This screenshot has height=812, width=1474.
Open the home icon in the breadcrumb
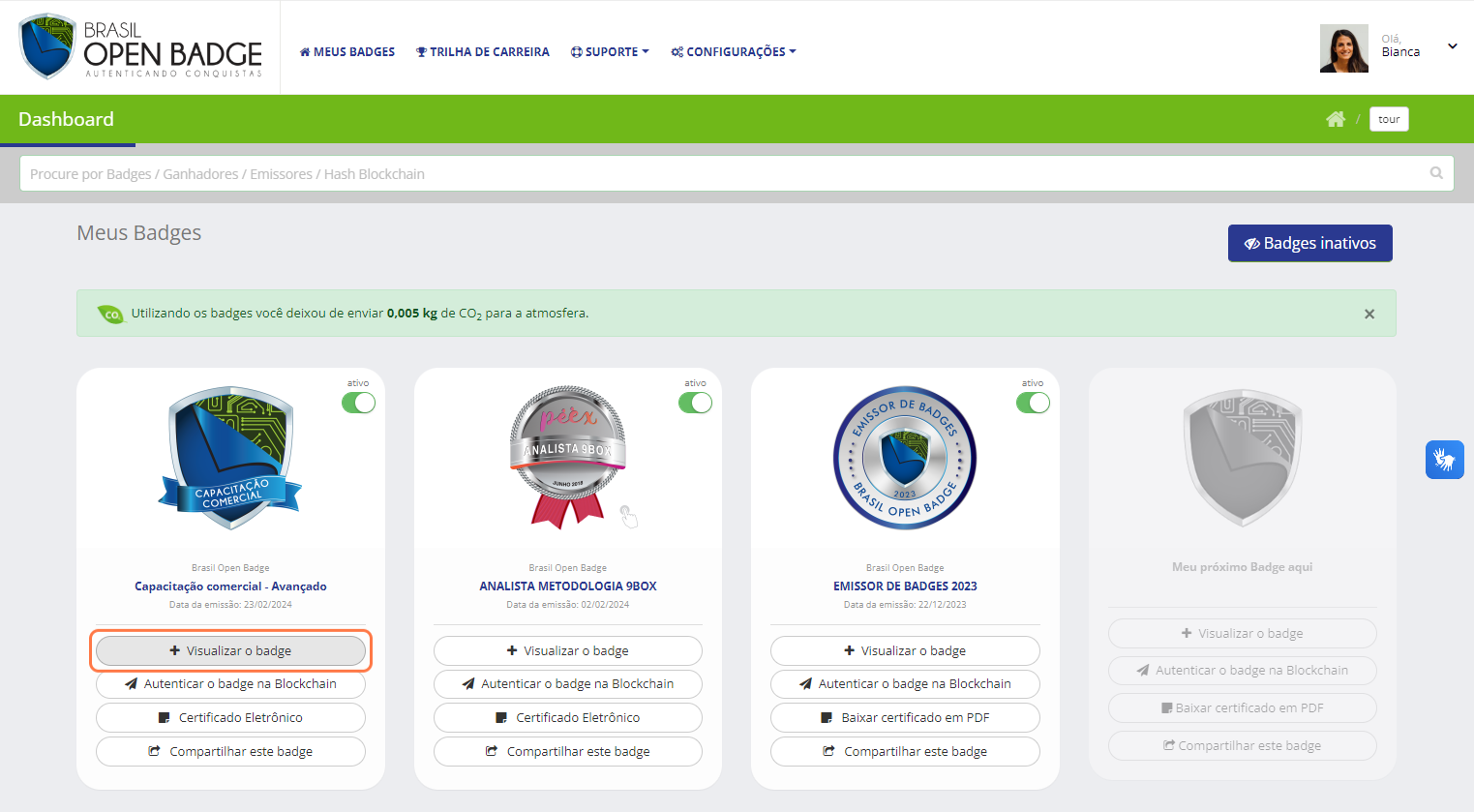1336,119
